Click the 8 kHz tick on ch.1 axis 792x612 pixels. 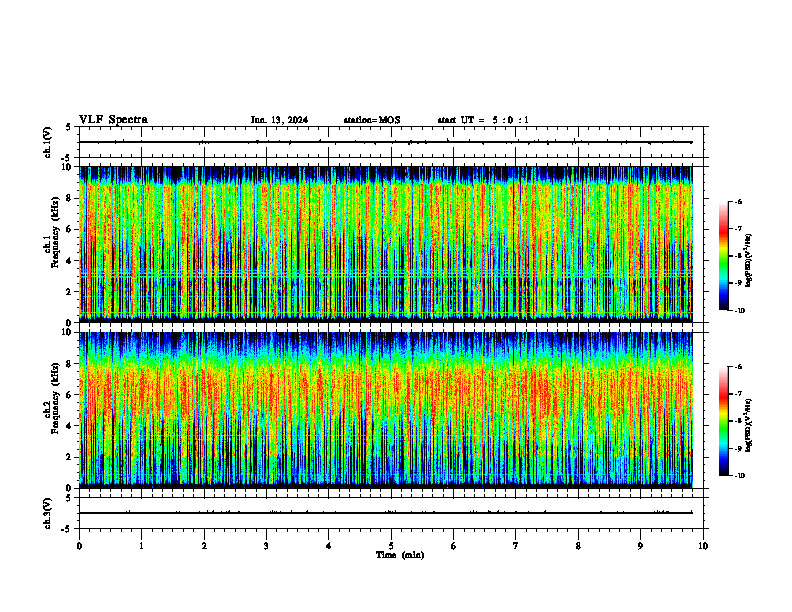coord(70,198)
